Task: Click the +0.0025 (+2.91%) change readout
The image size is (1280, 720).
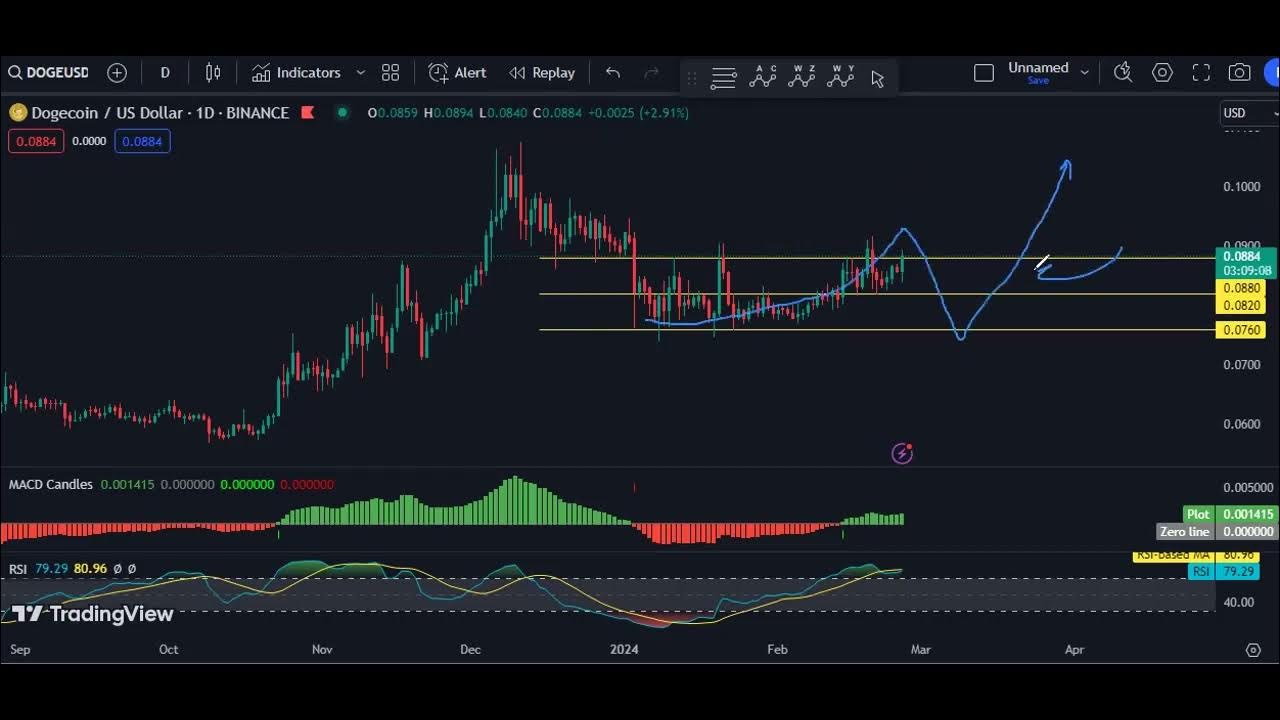Action: pos(638,113)
